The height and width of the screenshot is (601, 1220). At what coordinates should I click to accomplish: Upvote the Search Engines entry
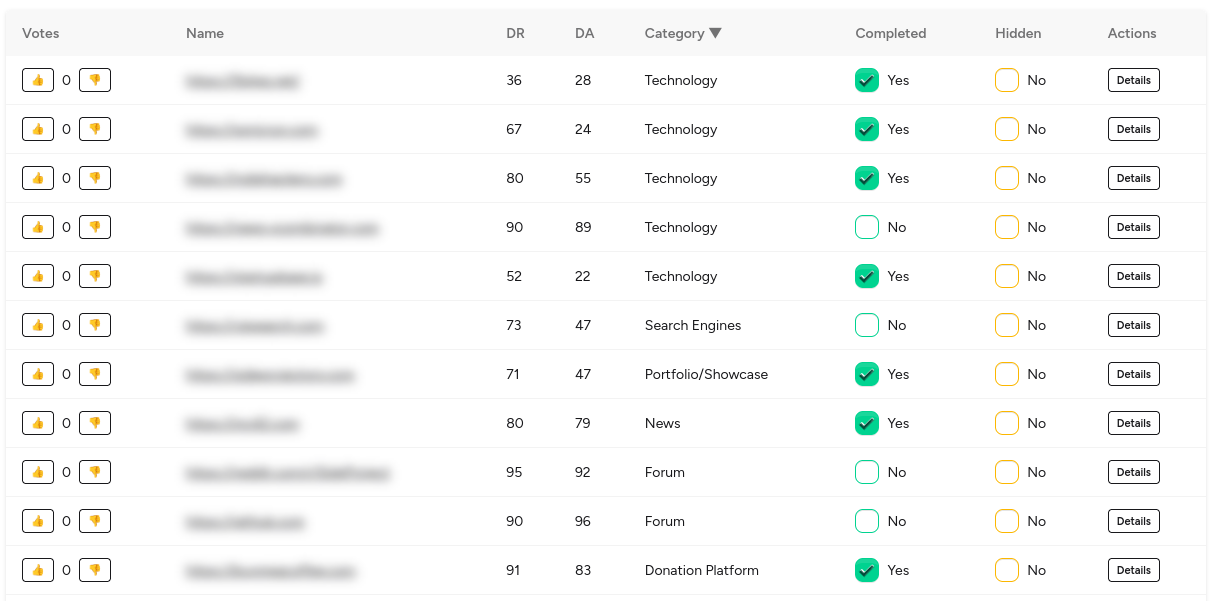pyautogui.click(x=38, y=325)
